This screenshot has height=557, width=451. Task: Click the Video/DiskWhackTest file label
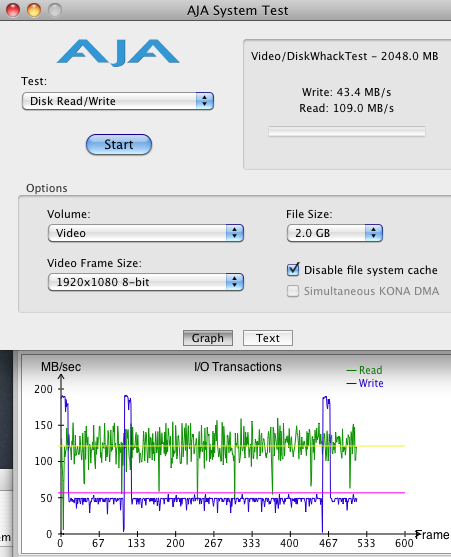click(x=344, y=56)
